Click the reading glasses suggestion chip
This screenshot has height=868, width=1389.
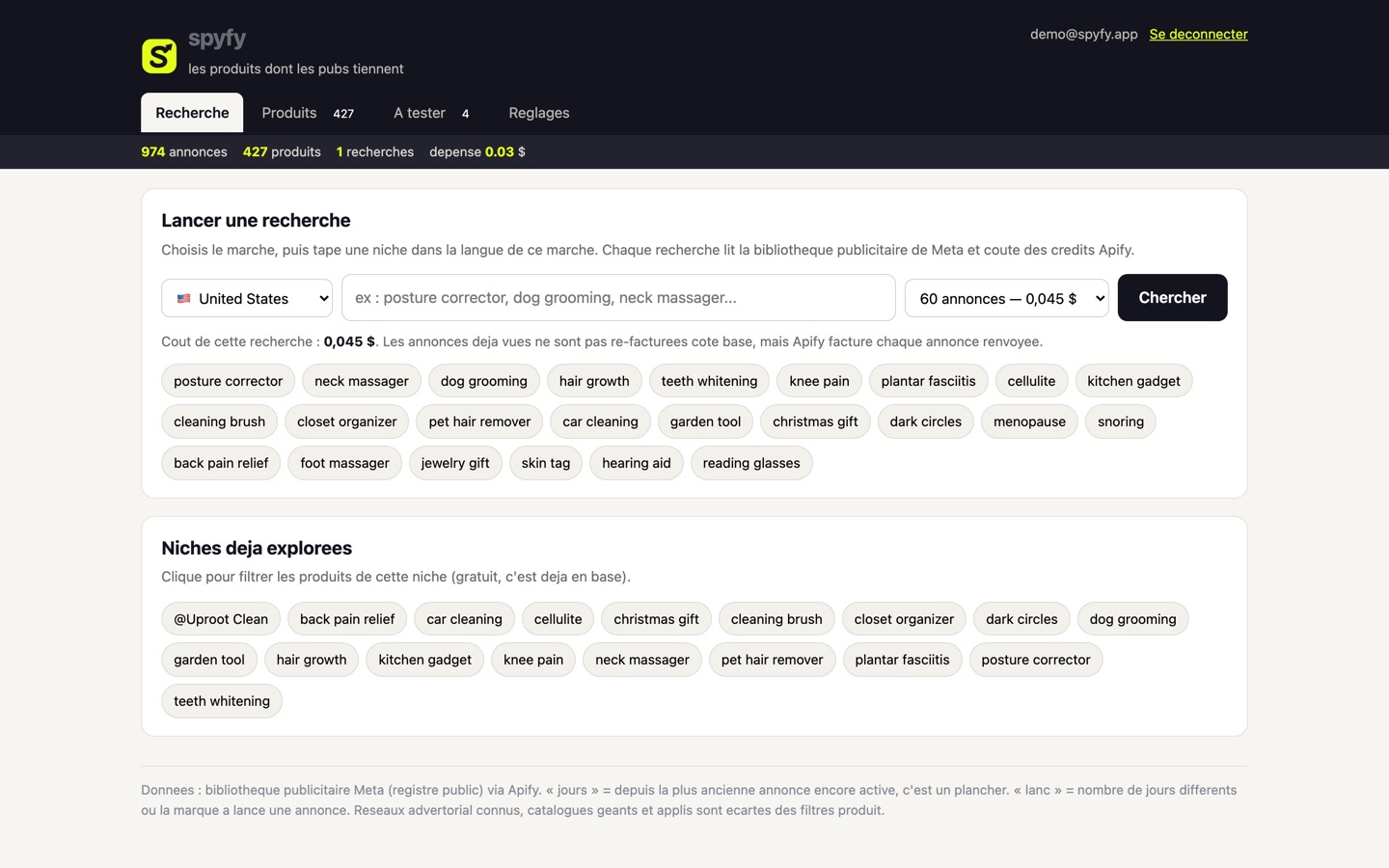coord(751,463)
